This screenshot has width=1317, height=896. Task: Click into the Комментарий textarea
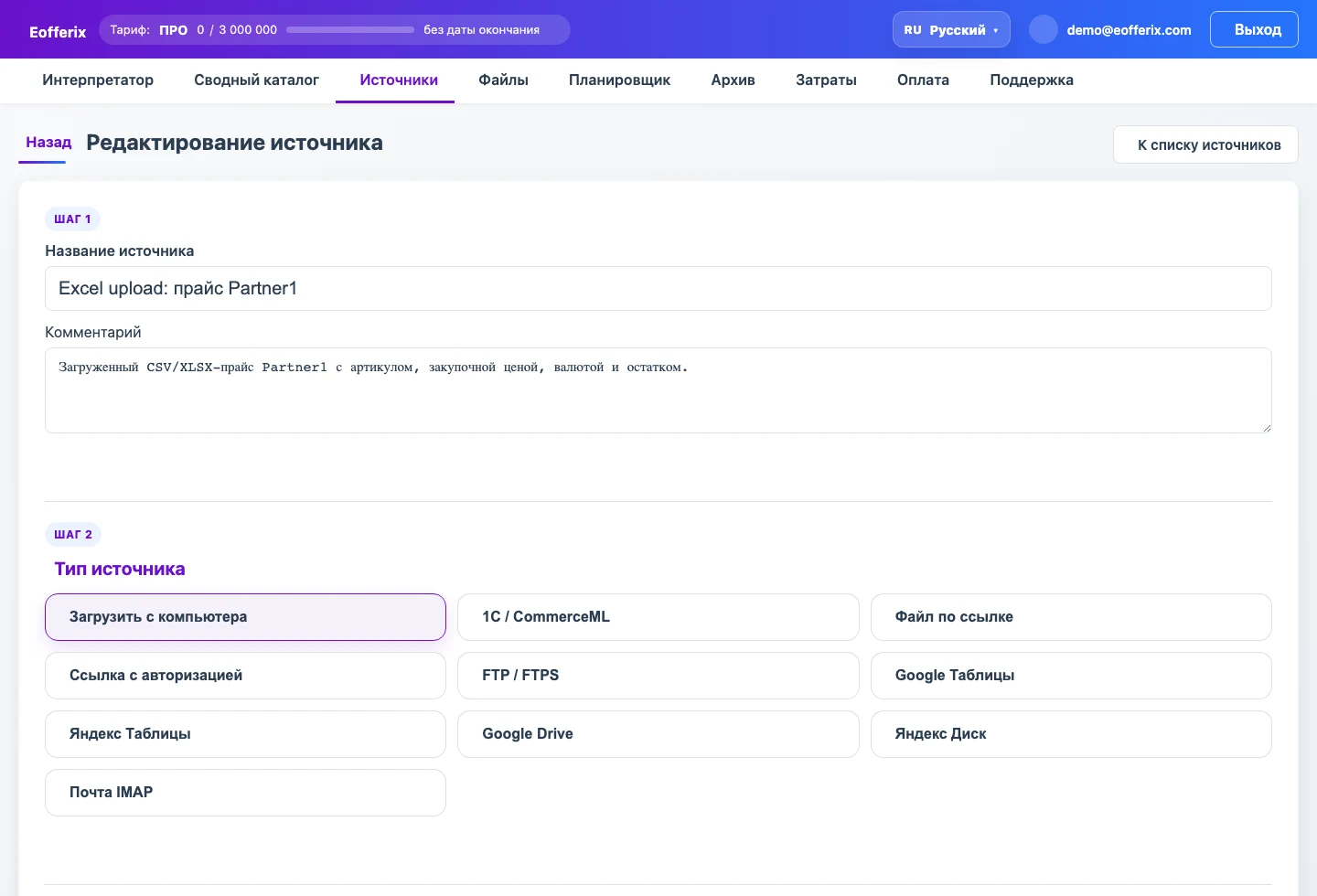pyautogui.click(x=658, y=390)
